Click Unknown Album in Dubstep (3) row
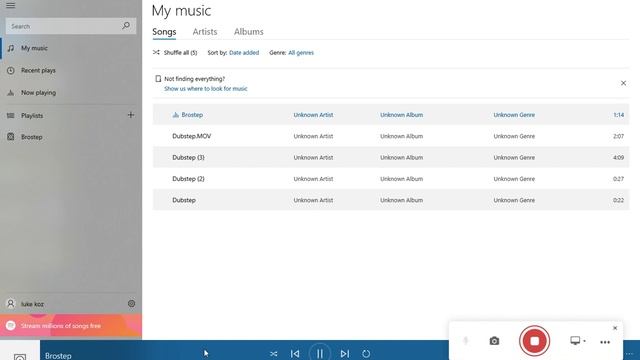The width and height of the screenshot is (640, 360). click(x=401, y=158)
